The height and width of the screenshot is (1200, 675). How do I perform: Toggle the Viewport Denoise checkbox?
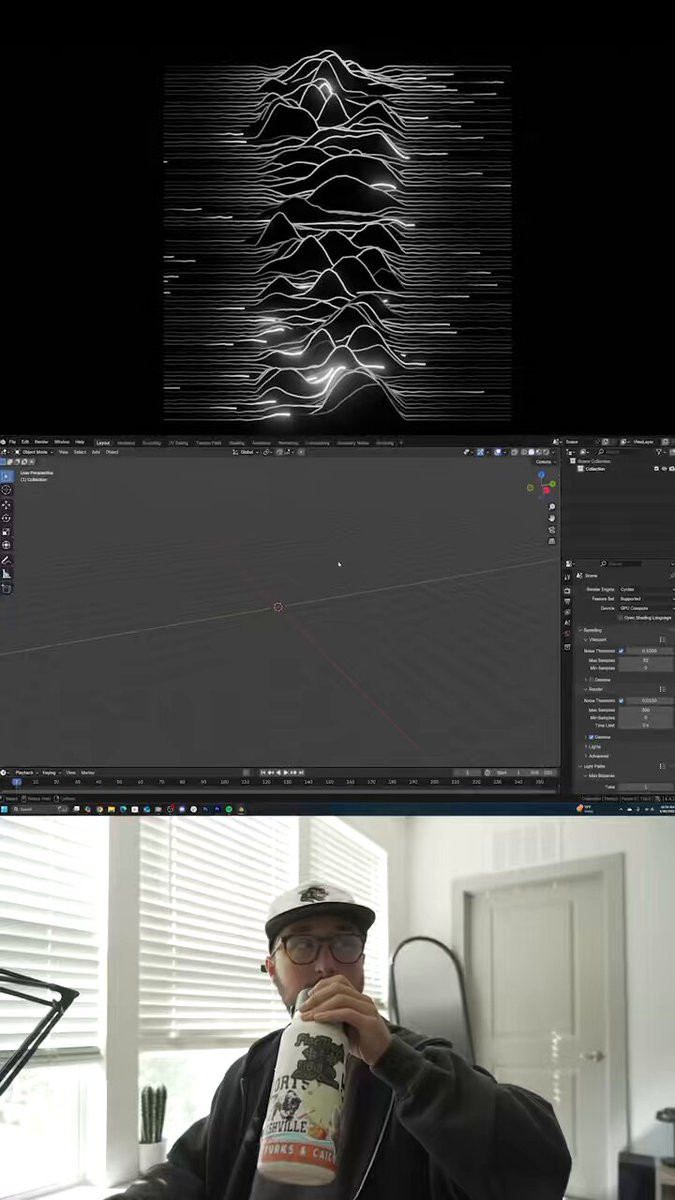pos(591,680)
